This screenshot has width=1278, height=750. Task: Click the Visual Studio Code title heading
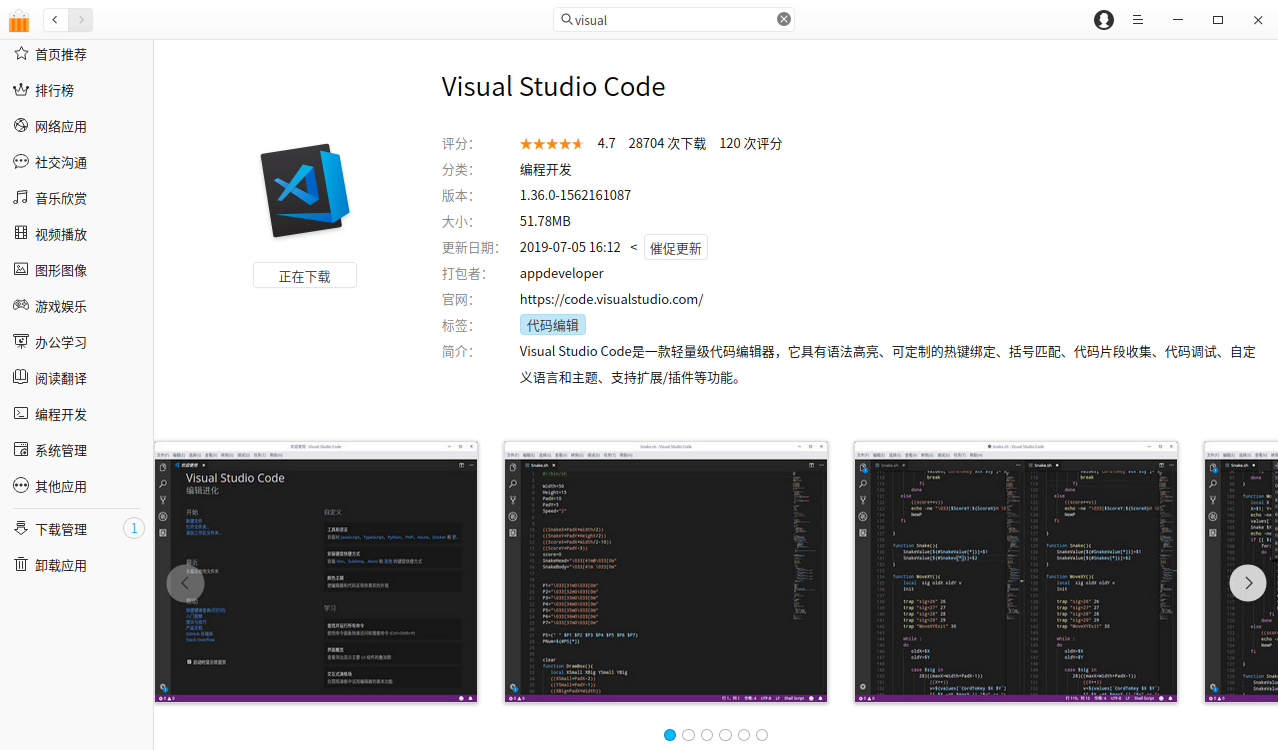[553, 86]
